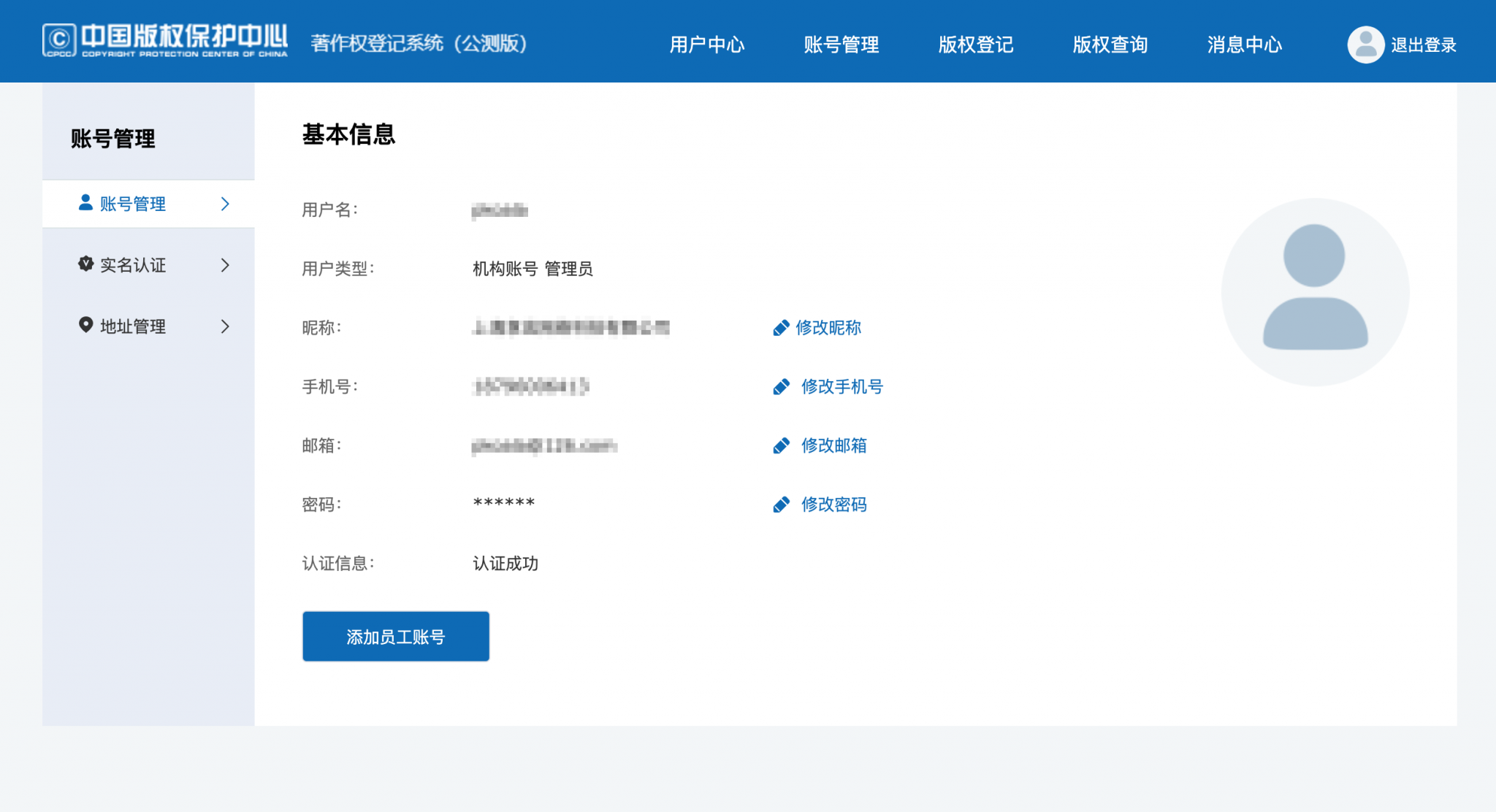Click the location pin icon beside 地址管理
The height and width of the screenshot is (812, 1496).
(85, 325)
